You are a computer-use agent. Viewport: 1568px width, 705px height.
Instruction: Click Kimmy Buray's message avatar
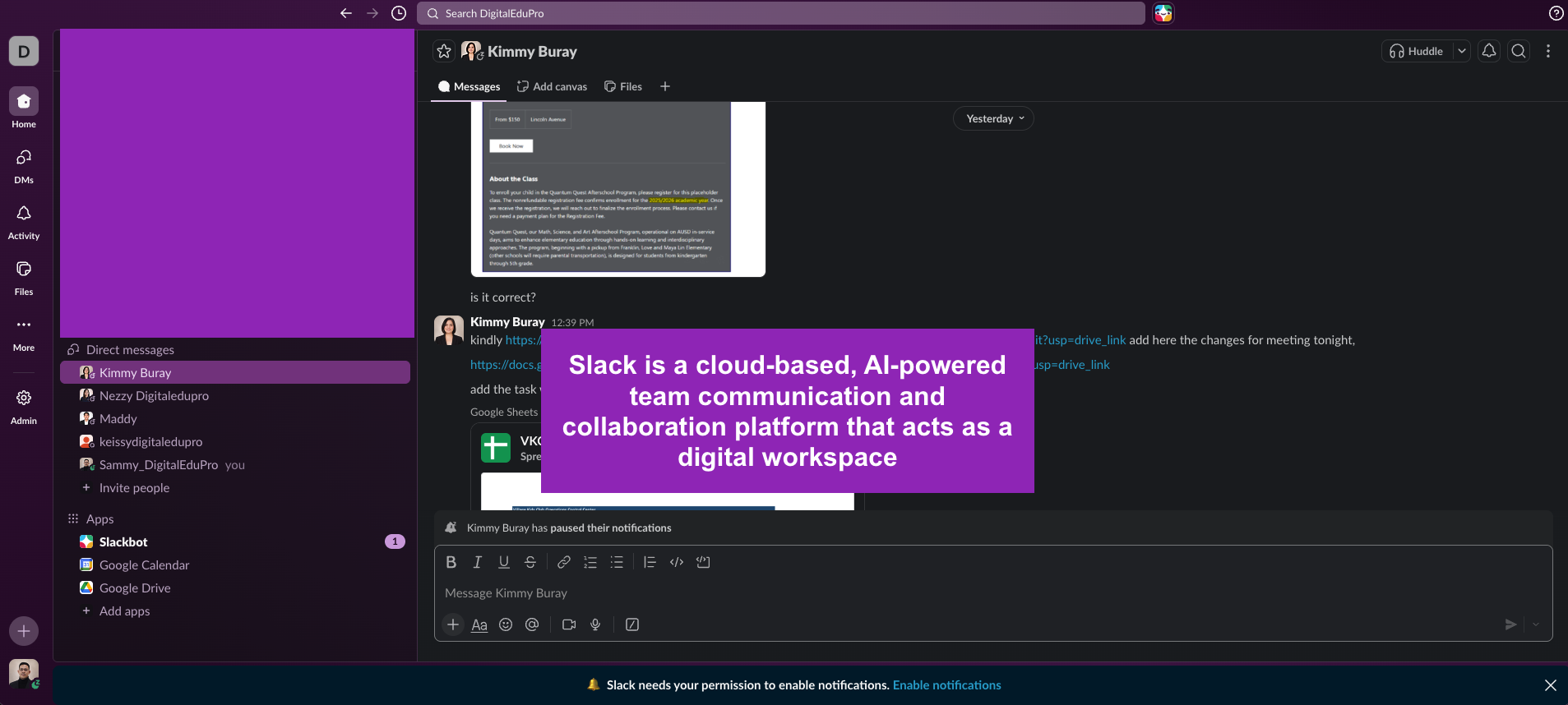point(449,330)
